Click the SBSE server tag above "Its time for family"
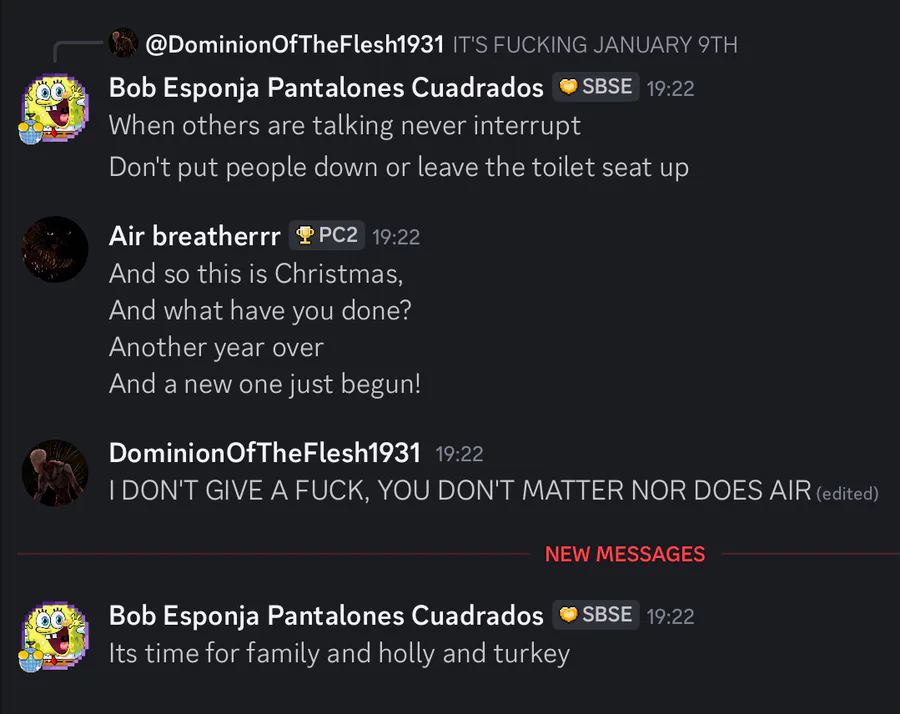This screenshot has width=900, height=714. pyautogui.click(x=596, y=614)
